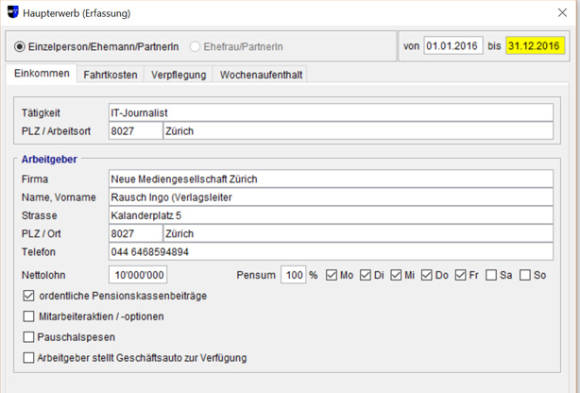Viewport: 580px width, 393px height.
Task: Enable Arbeitgeber stellt Geschäftsauto checkbox
Action: tap(28, 358)
